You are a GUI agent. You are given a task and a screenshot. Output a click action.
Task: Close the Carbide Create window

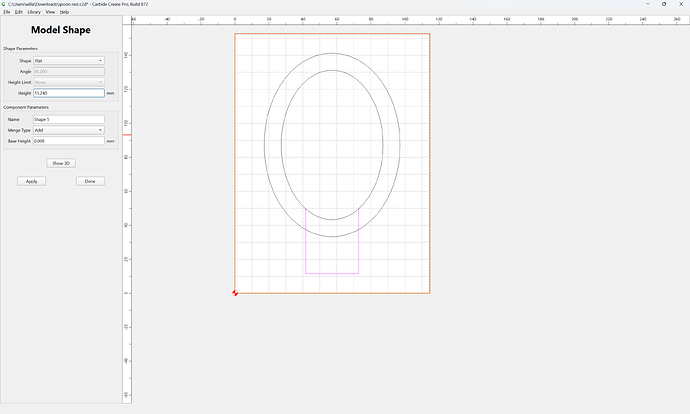(681, 4)
